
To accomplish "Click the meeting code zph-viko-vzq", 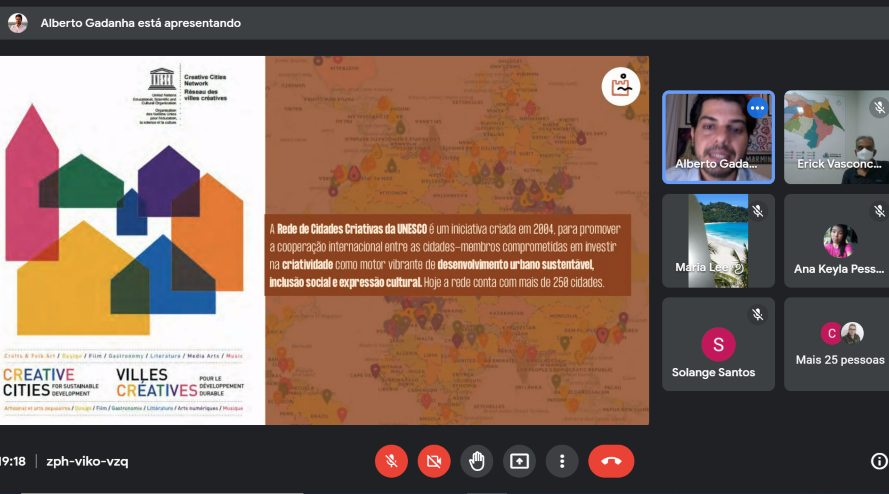I will [87, 461].
